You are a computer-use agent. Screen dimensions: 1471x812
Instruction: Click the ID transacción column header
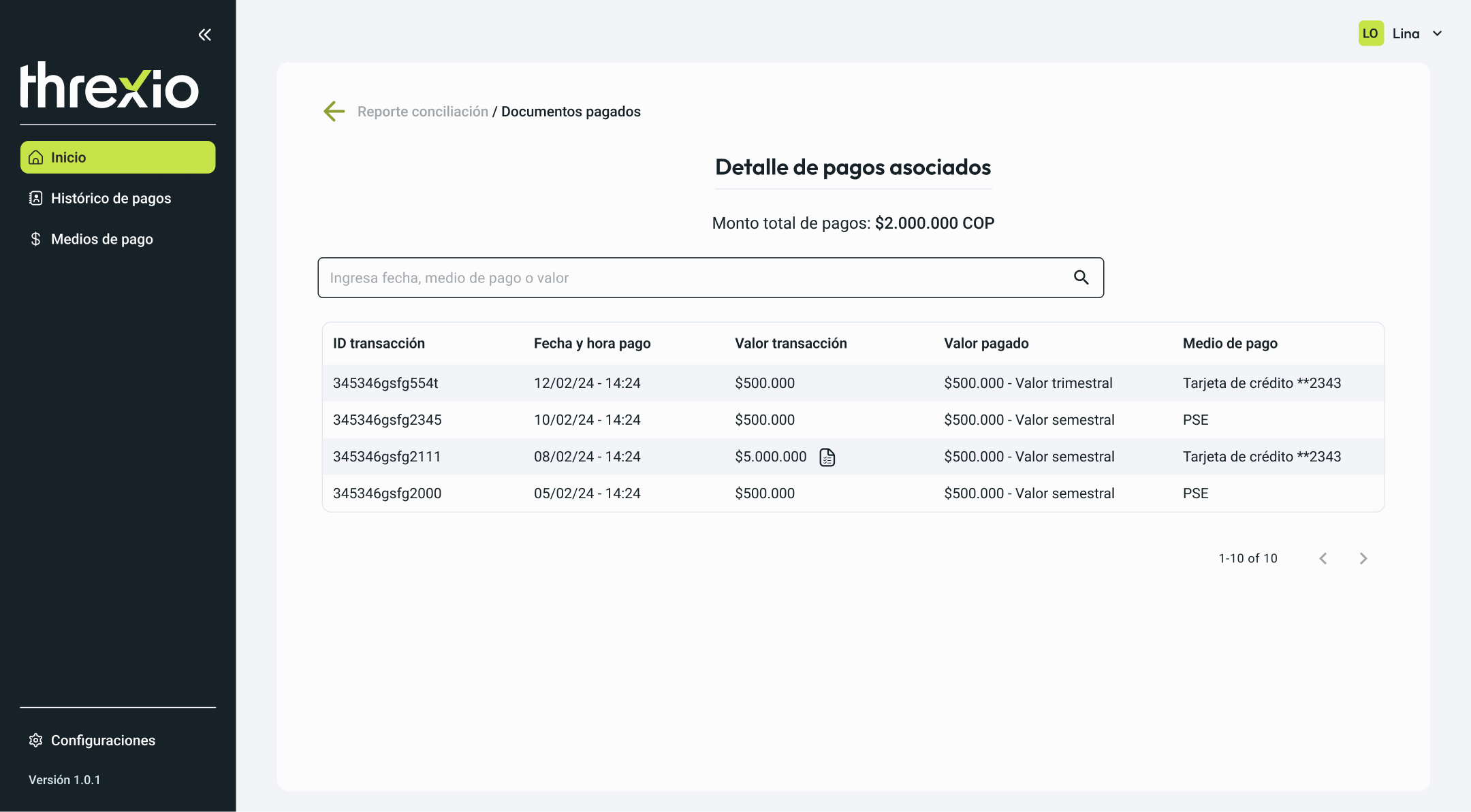click(379, 343)
